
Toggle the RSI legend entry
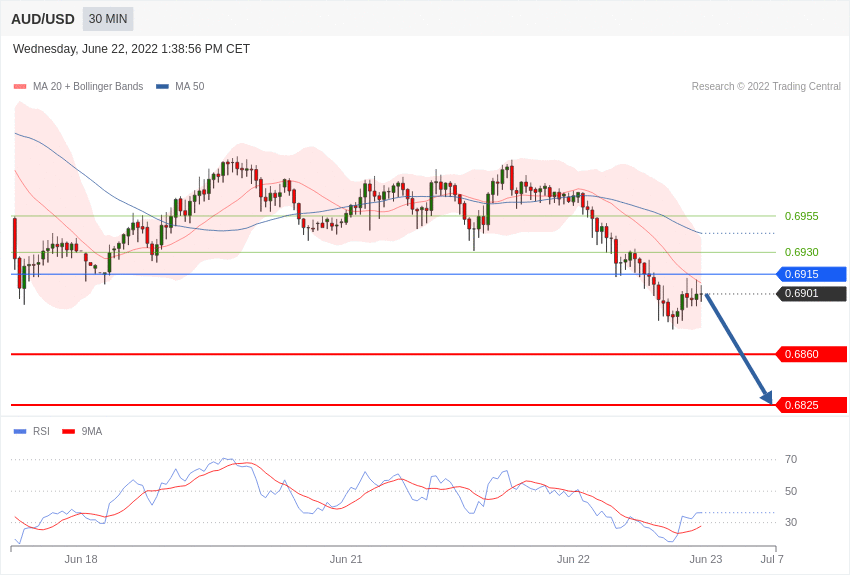[41, 432]
